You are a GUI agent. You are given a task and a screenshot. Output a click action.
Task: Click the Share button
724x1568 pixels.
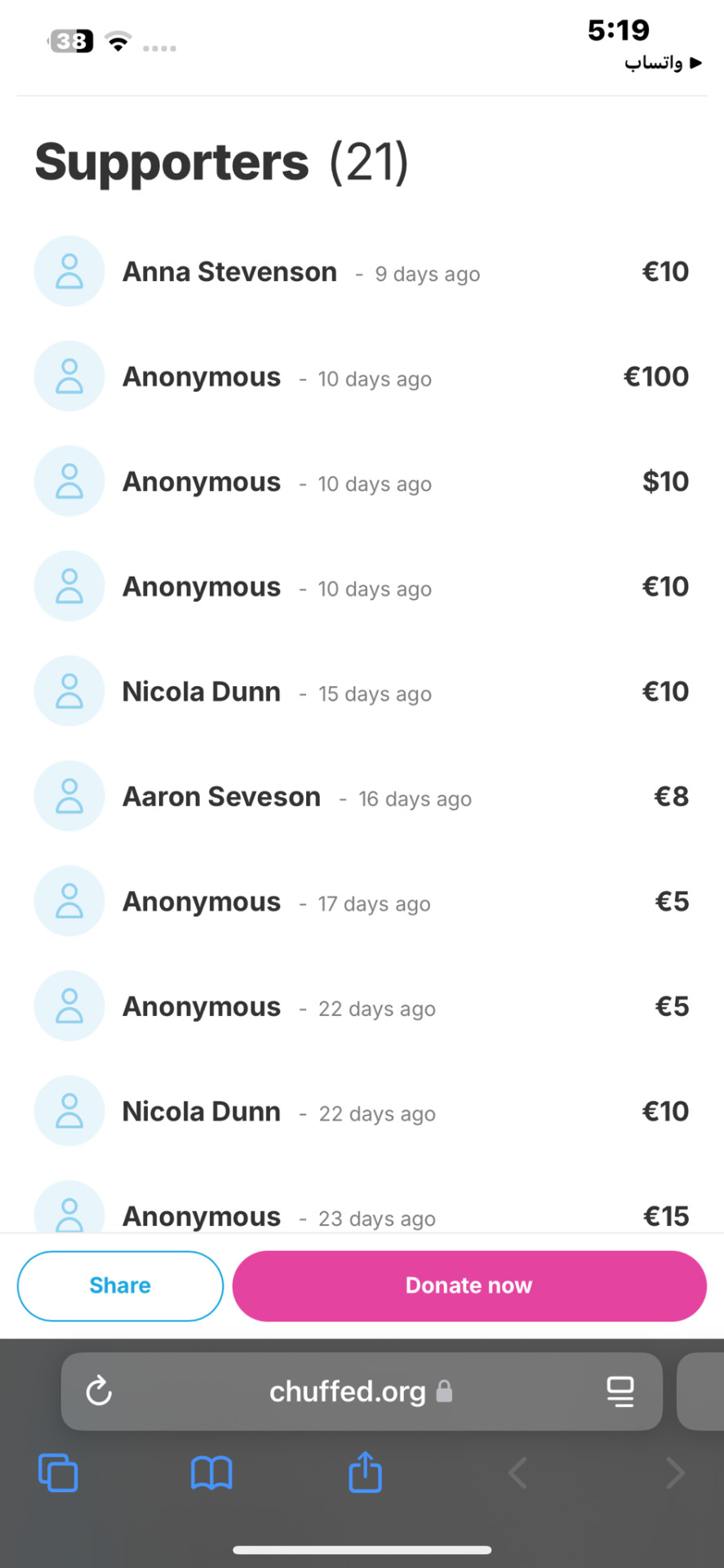click(x=120, y=1285)
